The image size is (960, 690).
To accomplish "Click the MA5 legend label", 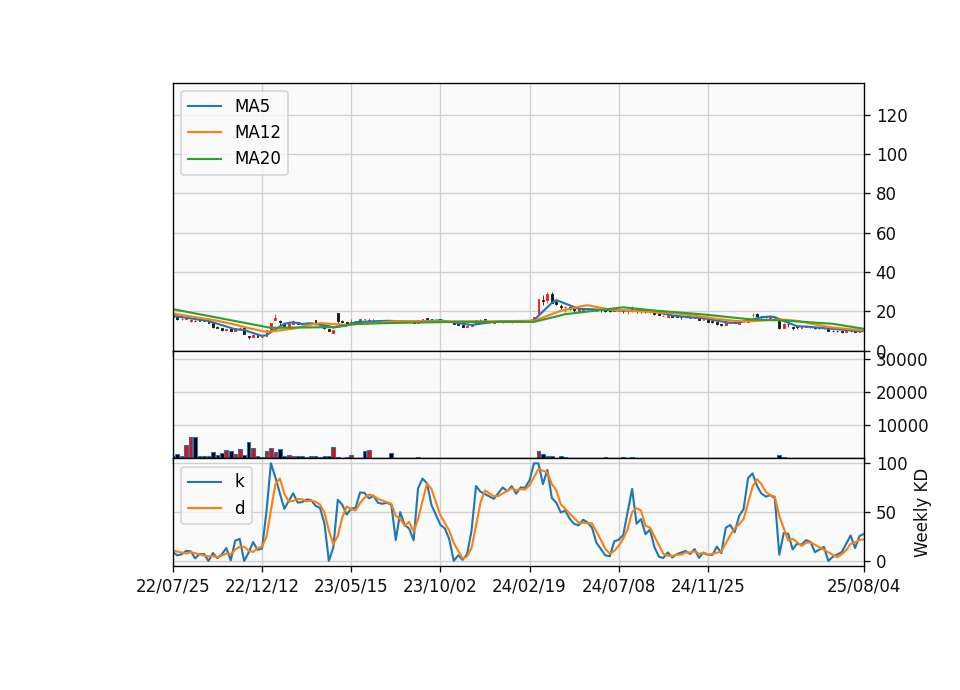I will tap(252, 106).
